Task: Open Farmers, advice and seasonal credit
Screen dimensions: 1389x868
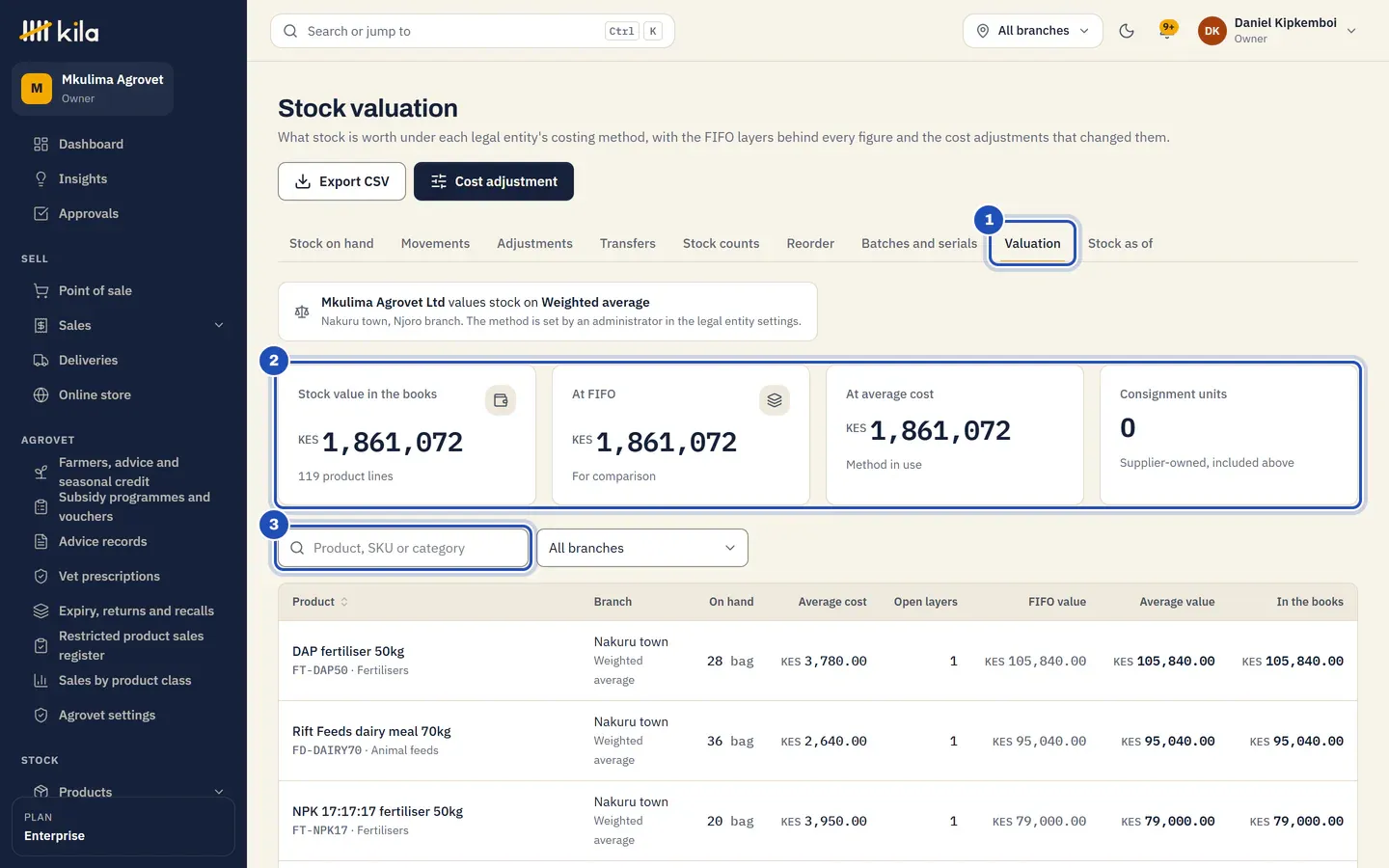Action: (x=123, y=473)
